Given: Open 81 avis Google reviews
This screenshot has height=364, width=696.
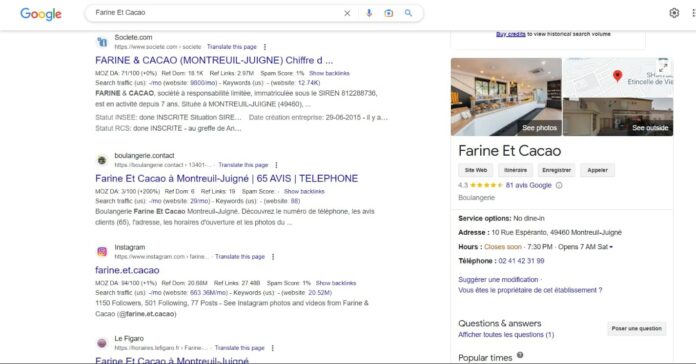Looking at the screenshot, I should coord(528,186).
